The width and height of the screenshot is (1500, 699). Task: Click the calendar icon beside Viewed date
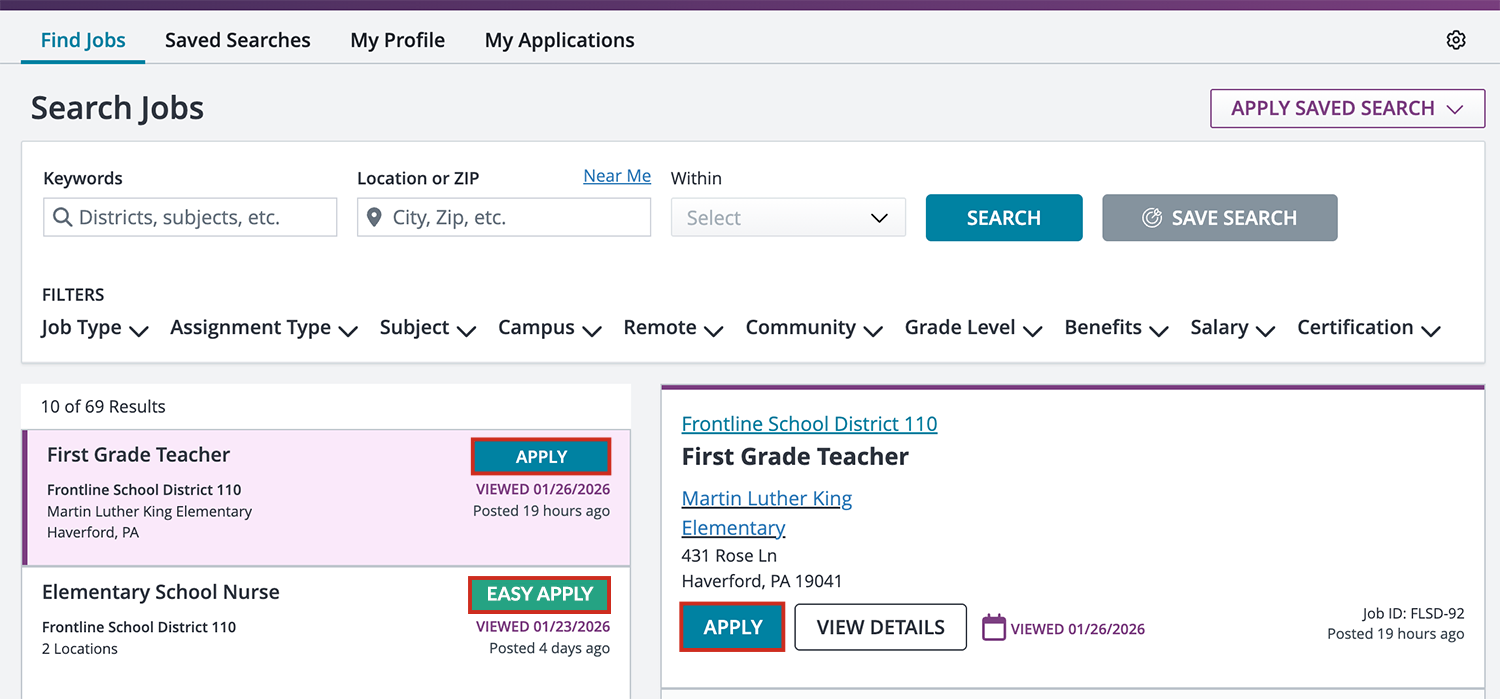pos(993,628)
